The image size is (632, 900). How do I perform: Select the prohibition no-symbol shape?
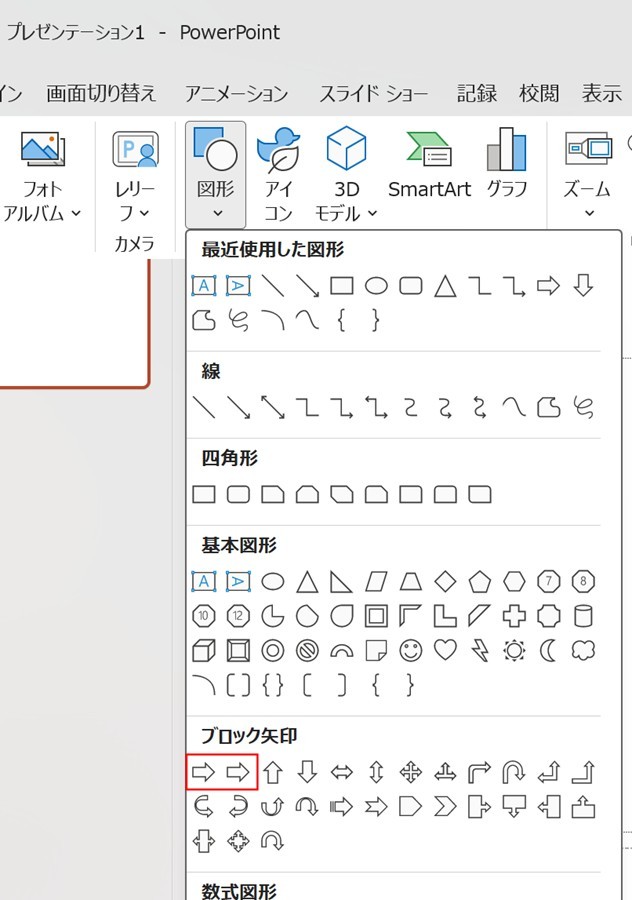click(307, 651)
